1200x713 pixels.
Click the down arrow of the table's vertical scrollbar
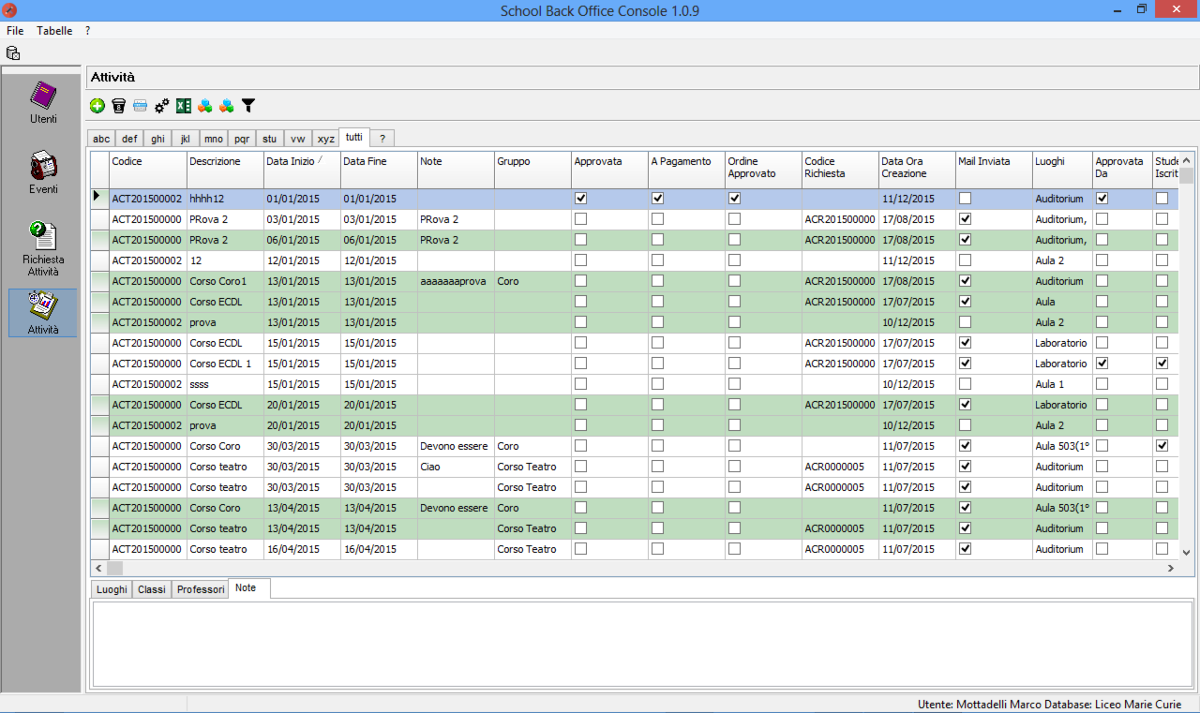click(x=1187, y=552)
